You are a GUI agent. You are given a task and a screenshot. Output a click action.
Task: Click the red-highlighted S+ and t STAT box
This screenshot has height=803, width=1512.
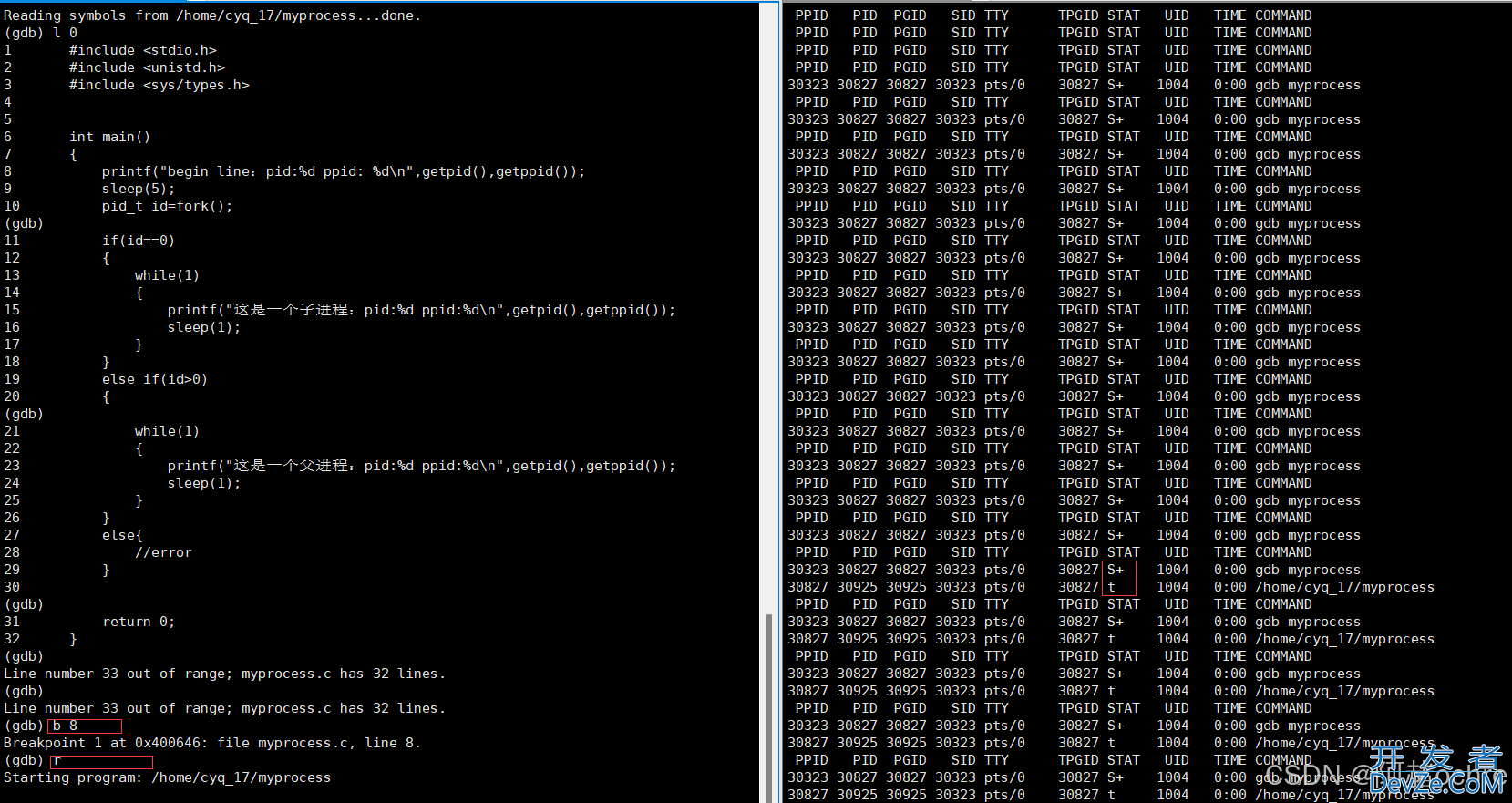pyautogui.click(x=1119, y=578)
